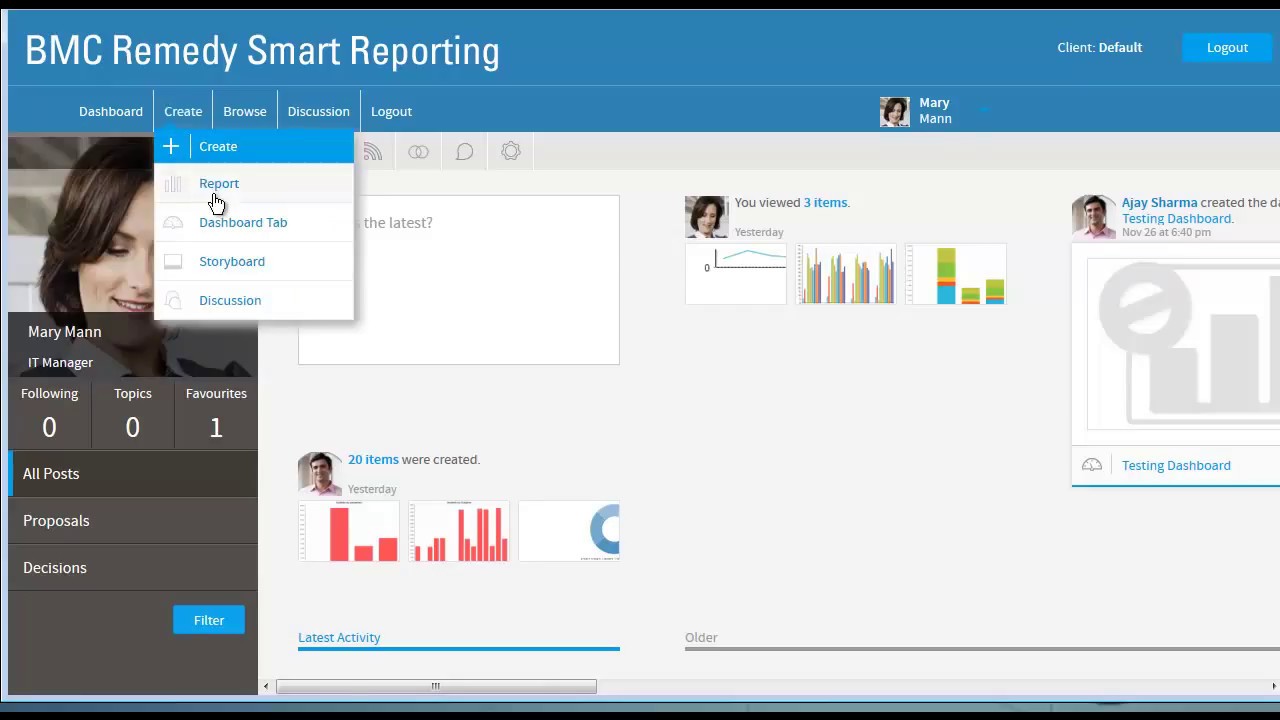The width and height of the screenshot is (1280, 720).
Task: Click the gauge icon beside Dashboard Tab
Action: [173, 223]
